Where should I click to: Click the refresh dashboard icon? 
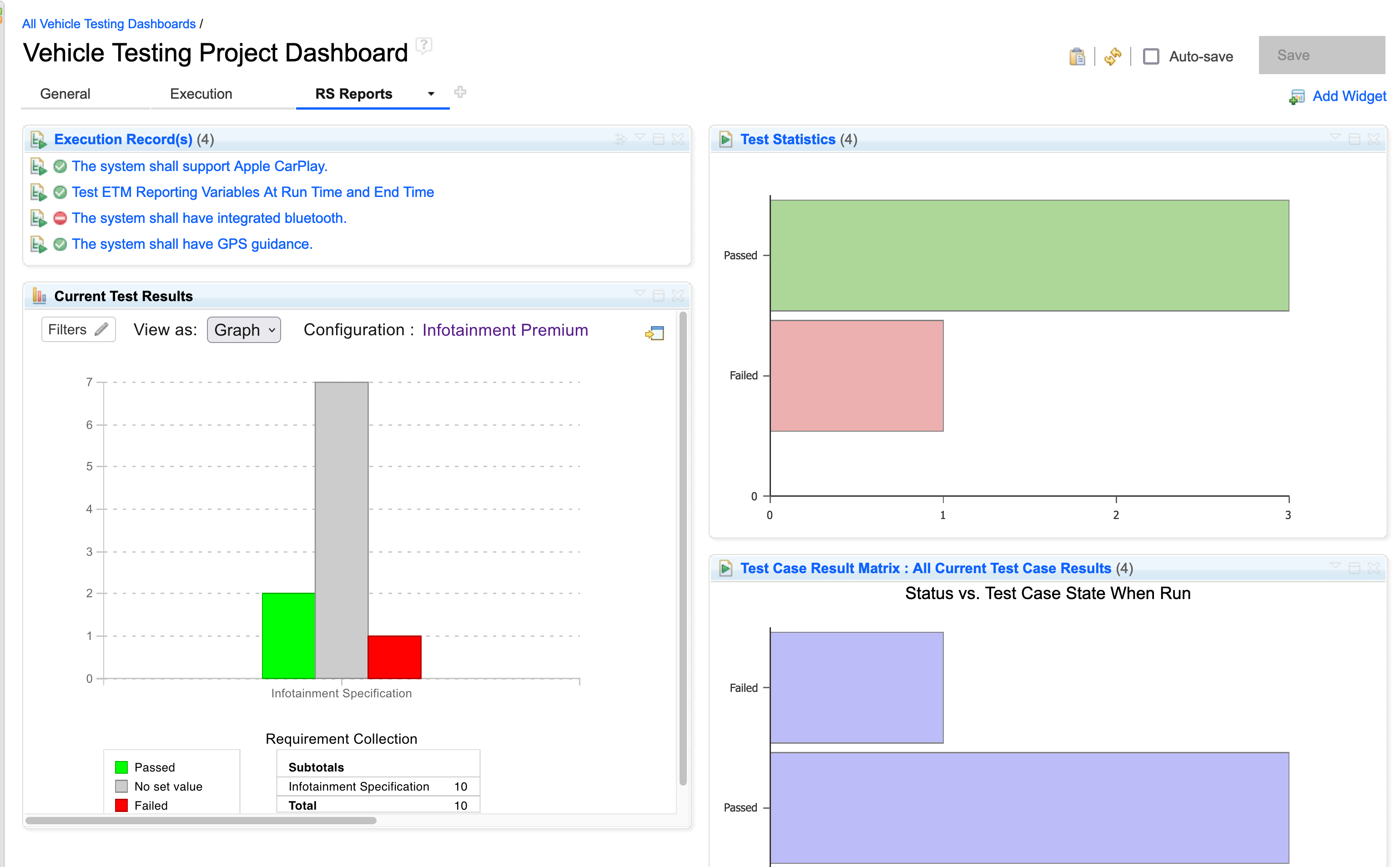pyautogui.click(x=1112, y=56)
